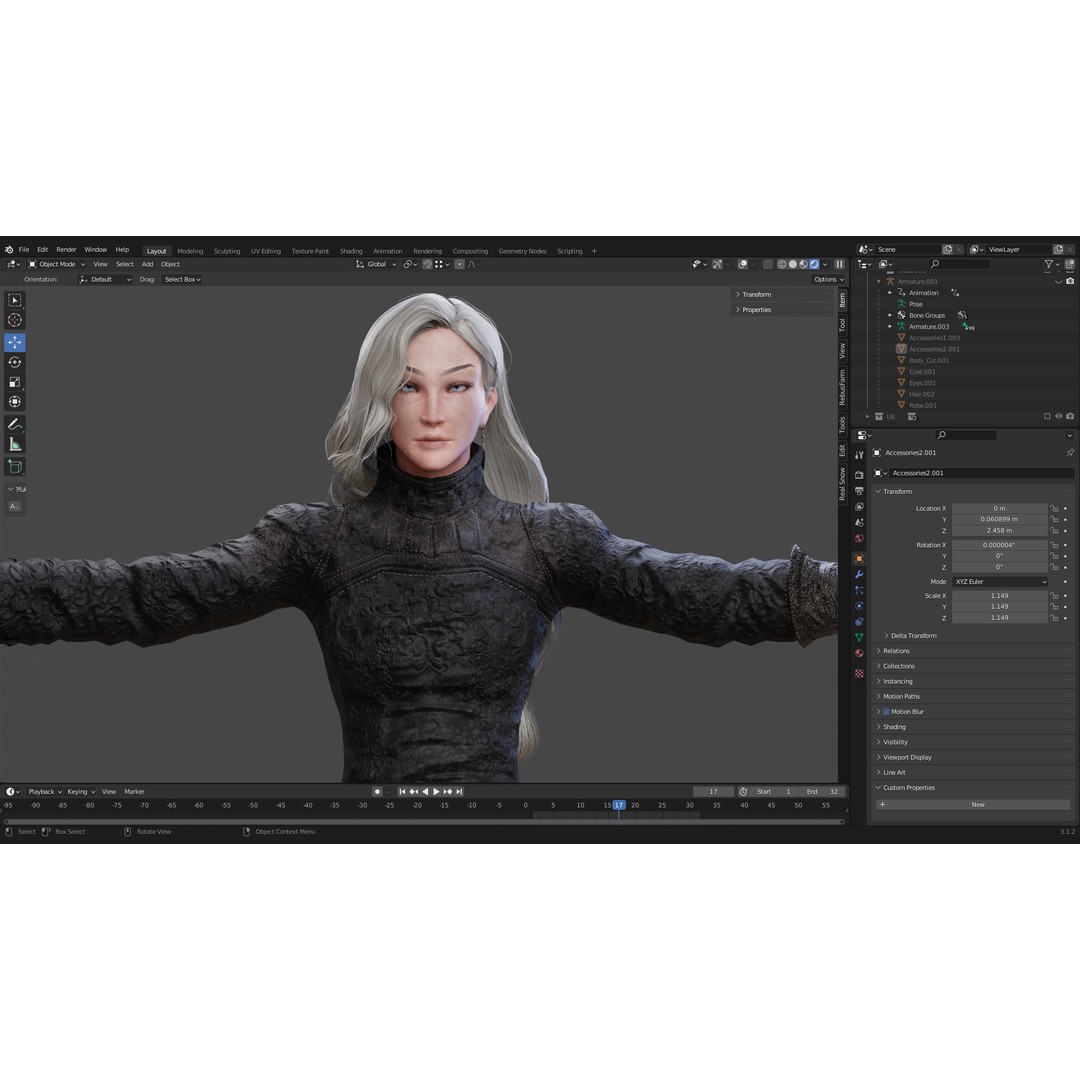Expand the Bone Groups tree row

(x=890, y=315)
